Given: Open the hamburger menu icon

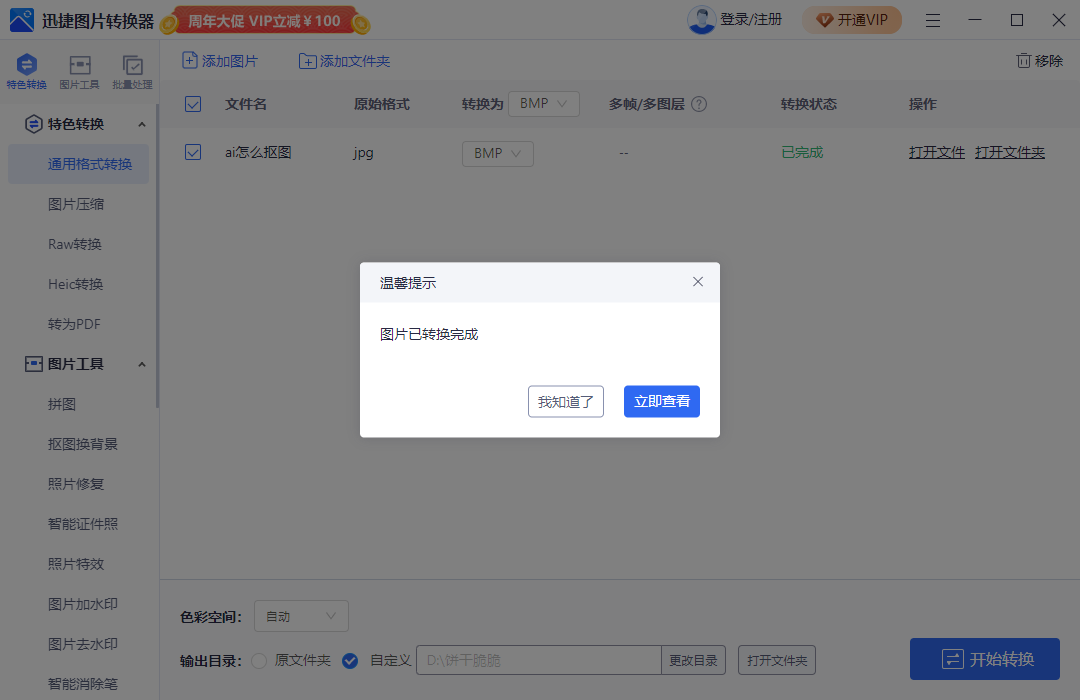Looking at the screenshot, I should pos(933,21).
